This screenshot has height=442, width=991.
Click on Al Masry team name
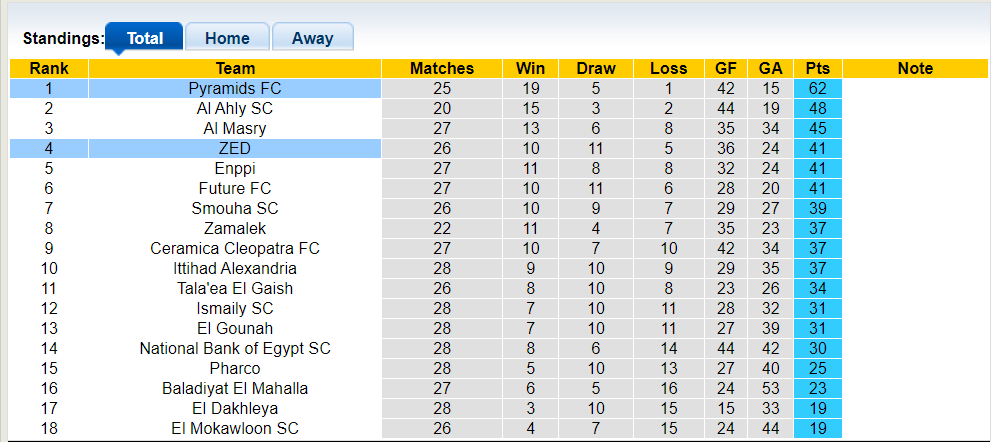point(235,128)
